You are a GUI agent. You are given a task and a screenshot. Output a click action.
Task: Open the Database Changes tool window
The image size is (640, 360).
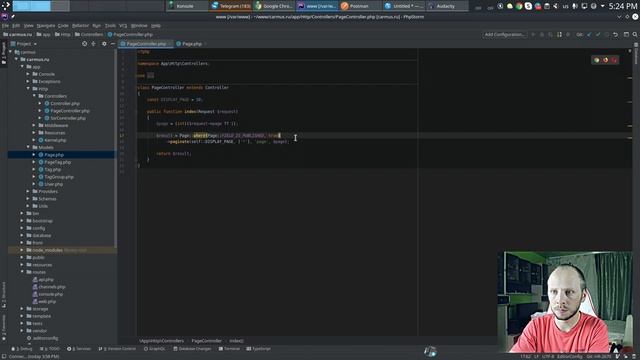192,349
